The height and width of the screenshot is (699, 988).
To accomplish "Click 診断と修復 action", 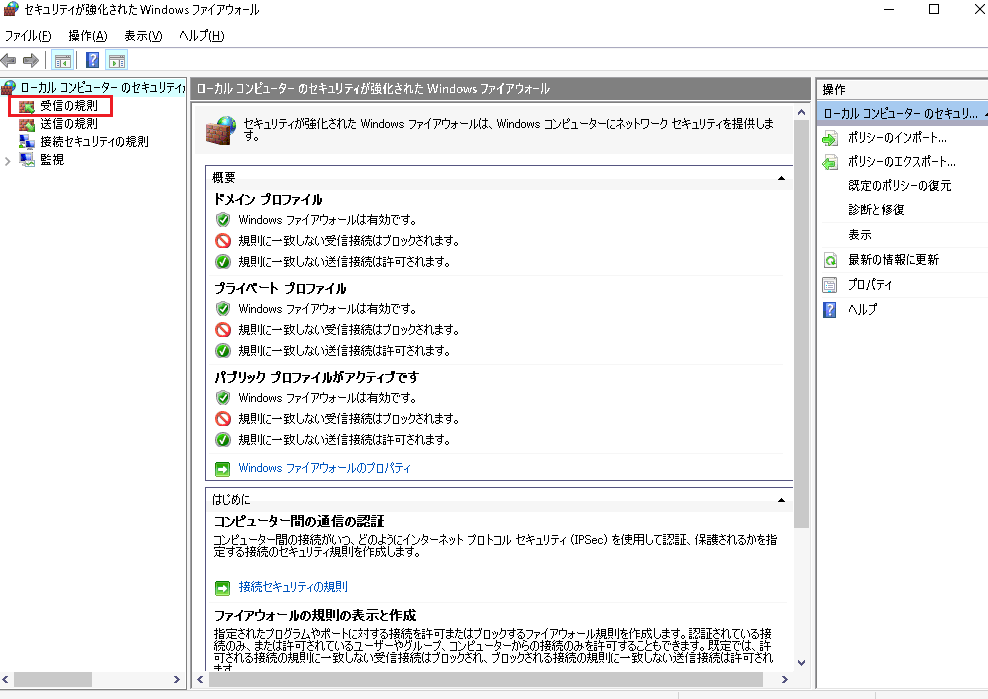I will pos(876,210).
